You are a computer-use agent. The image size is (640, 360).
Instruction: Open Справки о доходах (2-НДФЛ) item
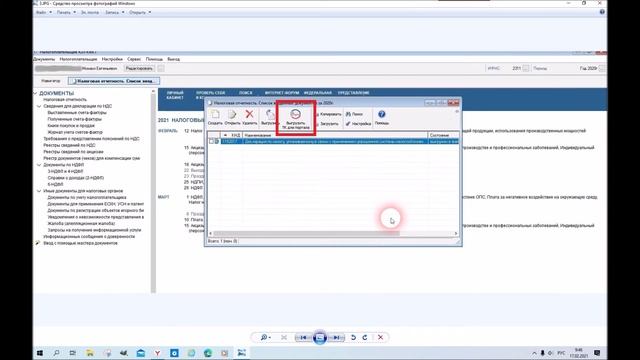[76, 178]
